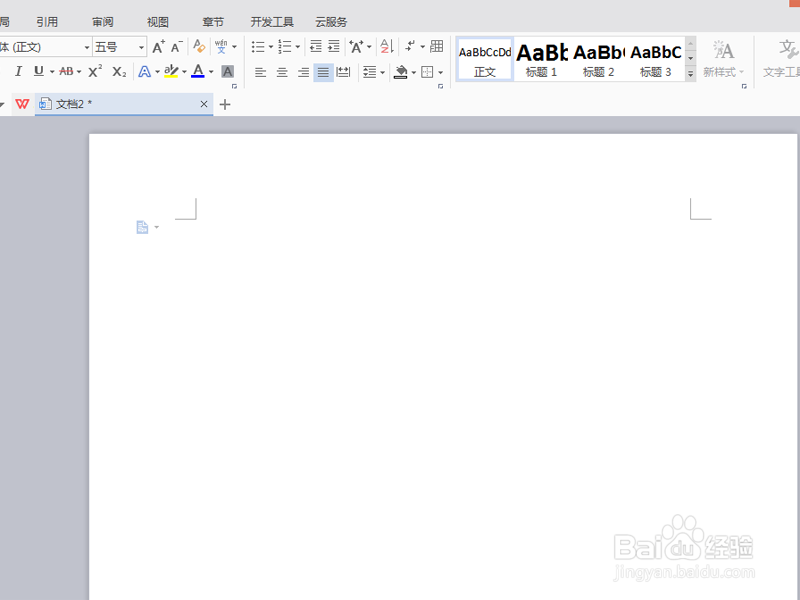
Task: Sort text A to Z
Action: click(387, 46)
